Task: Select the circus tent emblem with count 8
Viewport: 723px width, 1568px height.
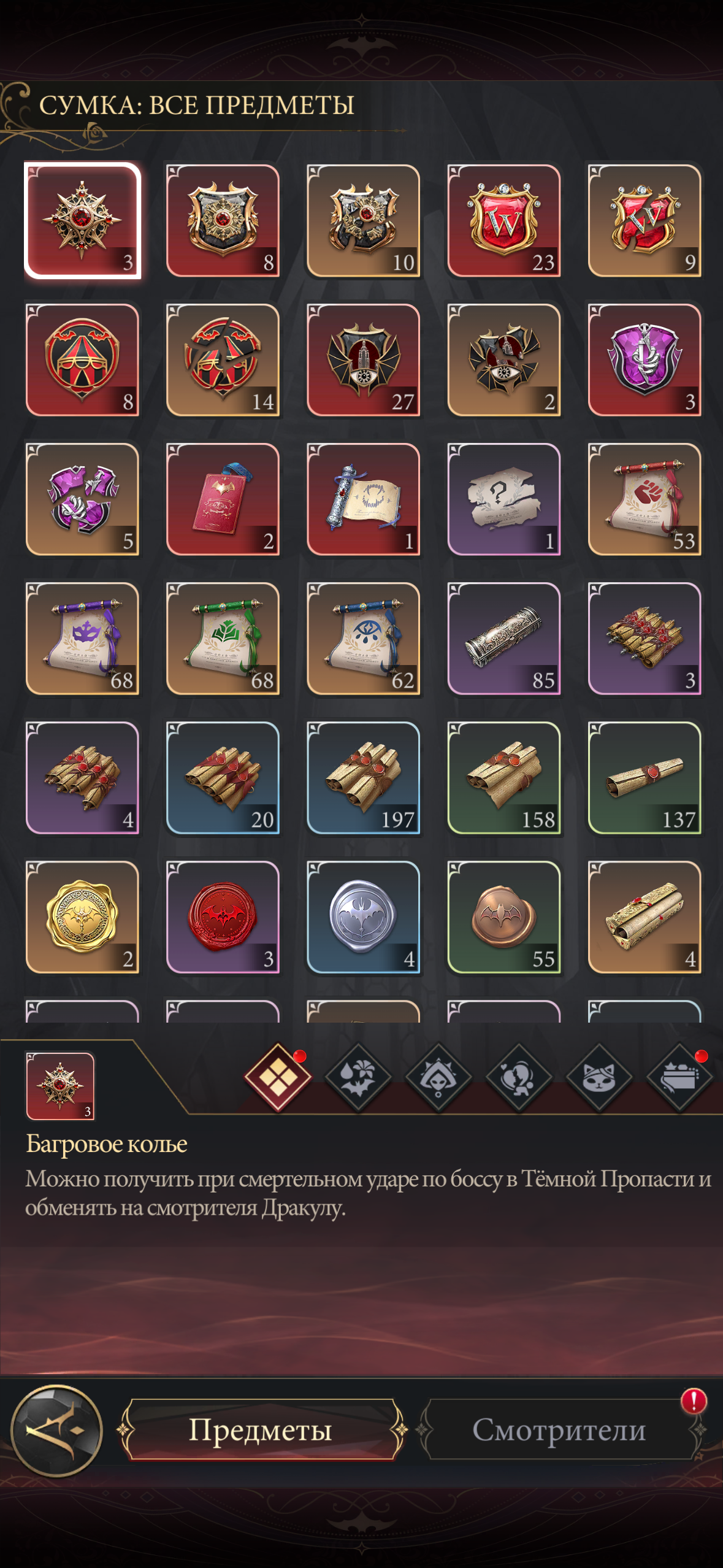Action: pyautogui.click(x=82, y=360)
